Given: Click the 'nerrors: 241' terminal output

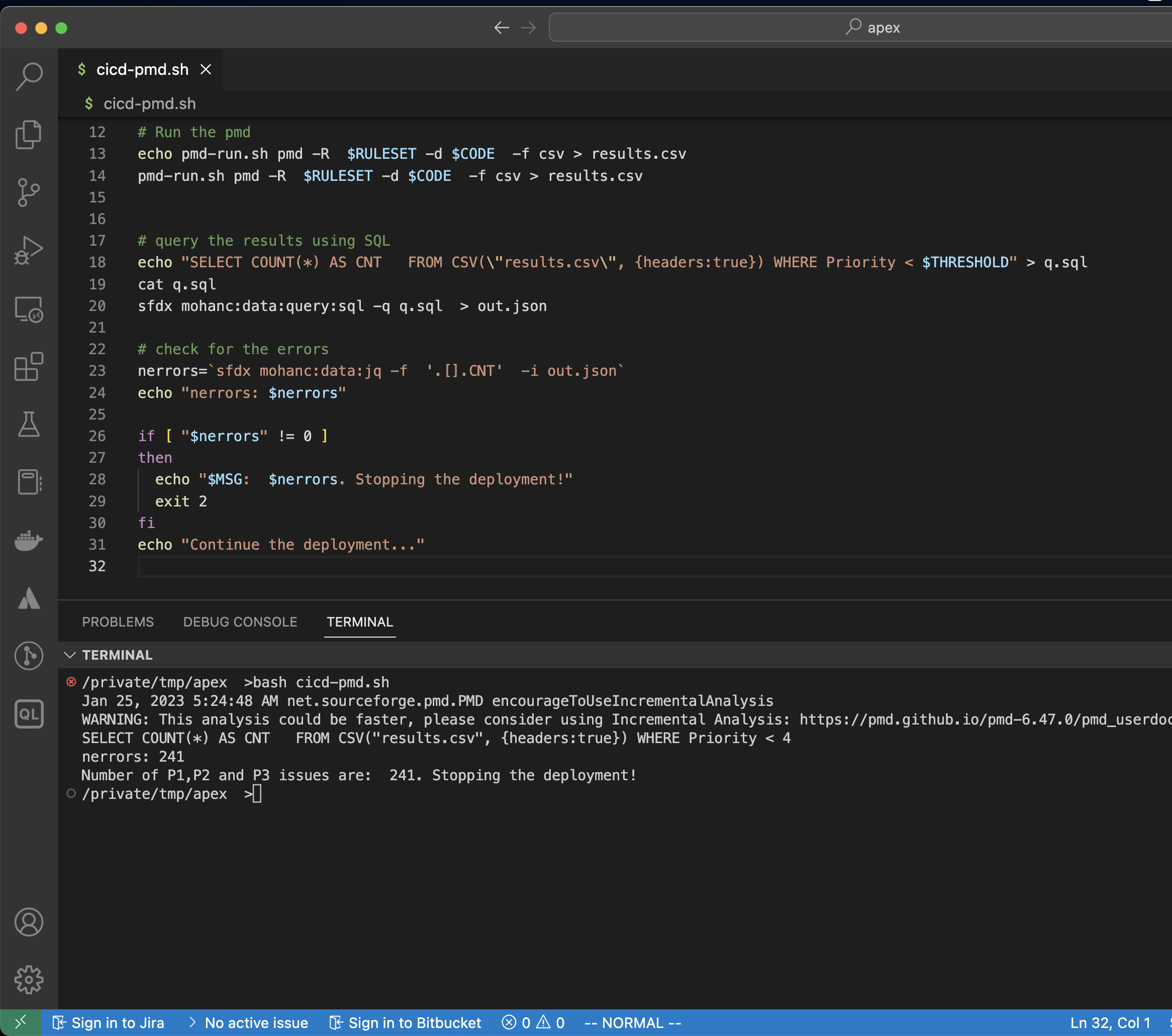Looking at the screenshot, I should tap(133, 757).
